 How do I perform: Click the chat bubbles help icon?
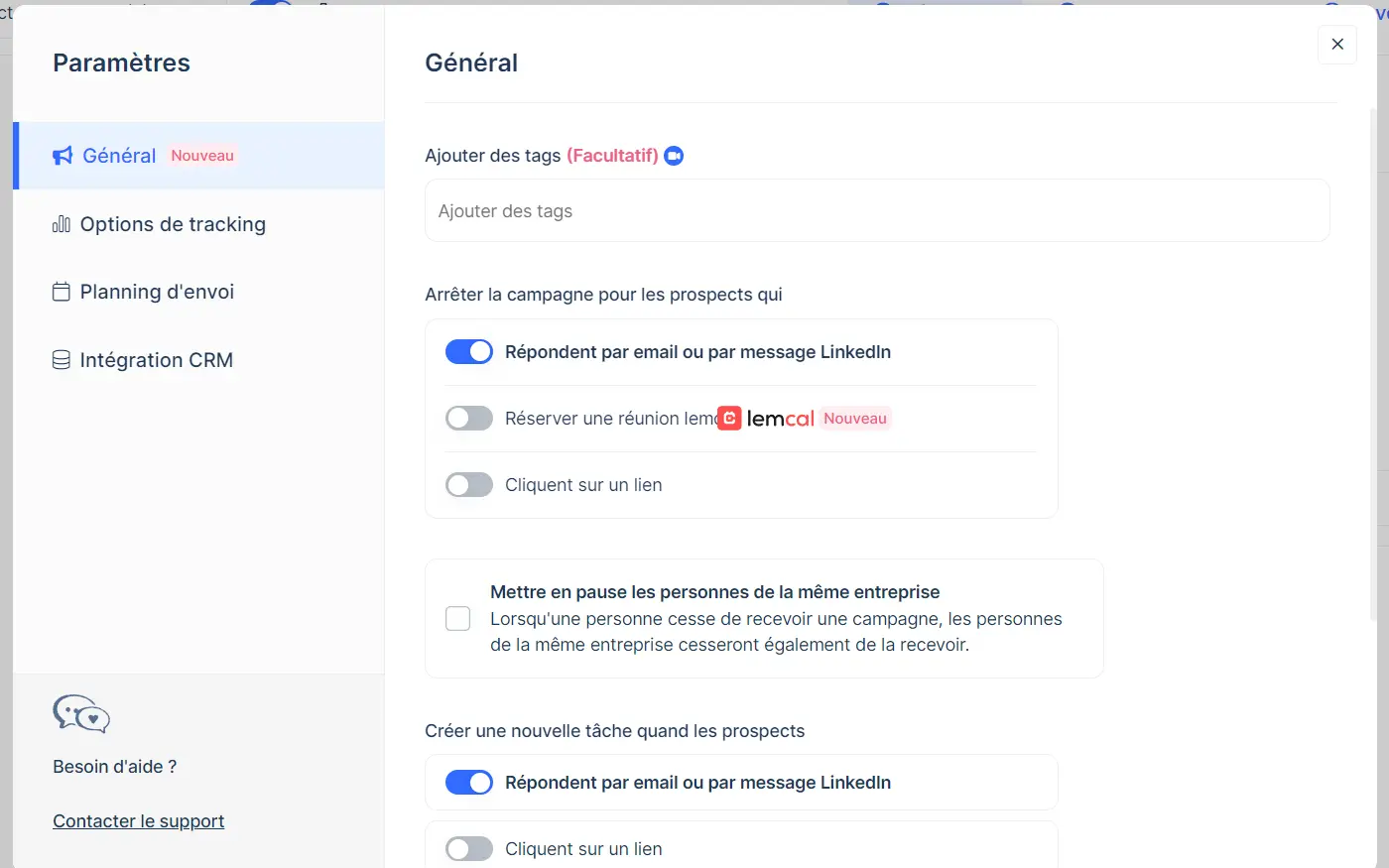pyautogui.click(x=81, y=713)
